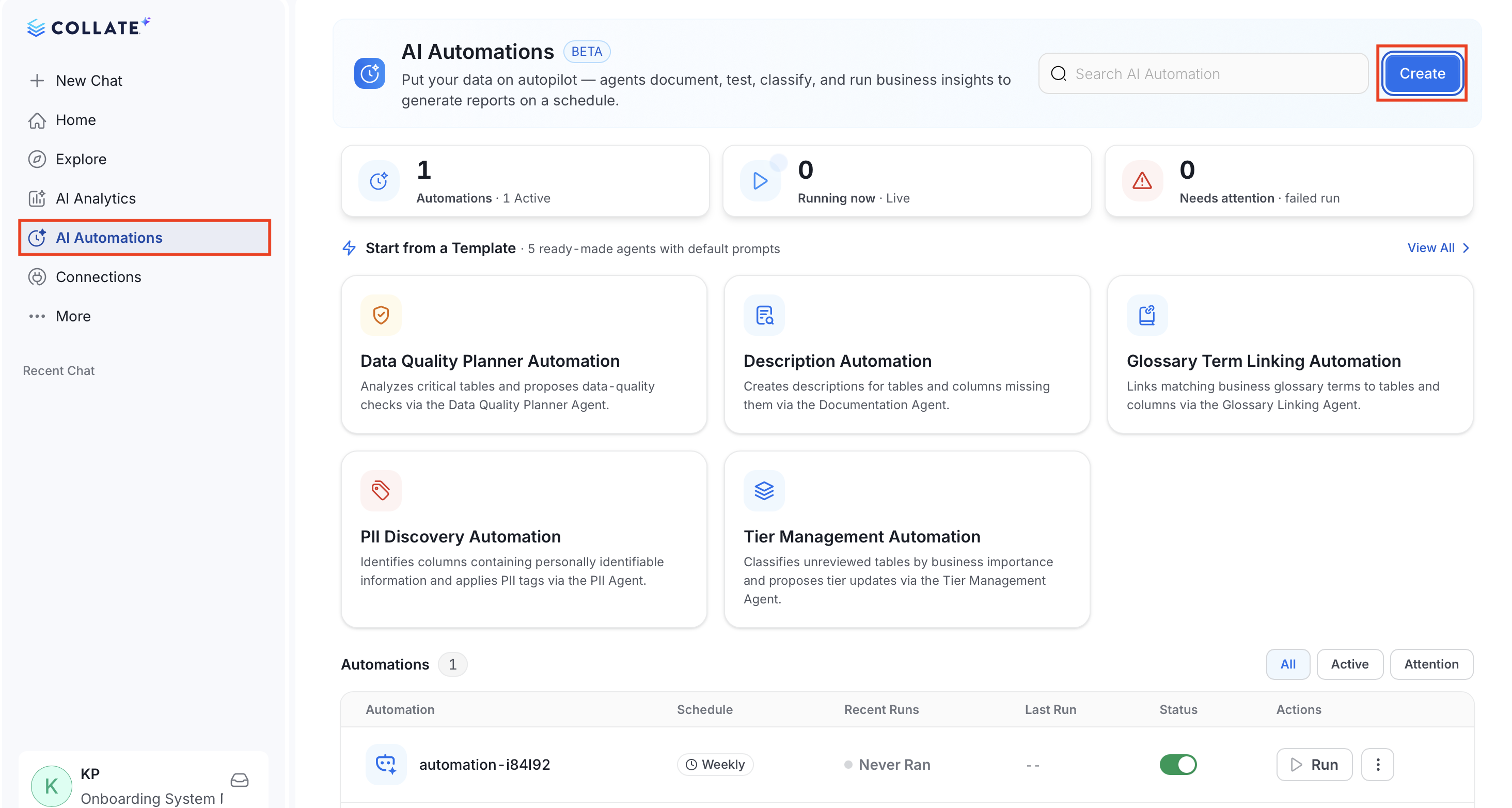This screenshot has width=1512, height=808.
Task: Click the Automation column header
Action: click(x=400, y=709)
